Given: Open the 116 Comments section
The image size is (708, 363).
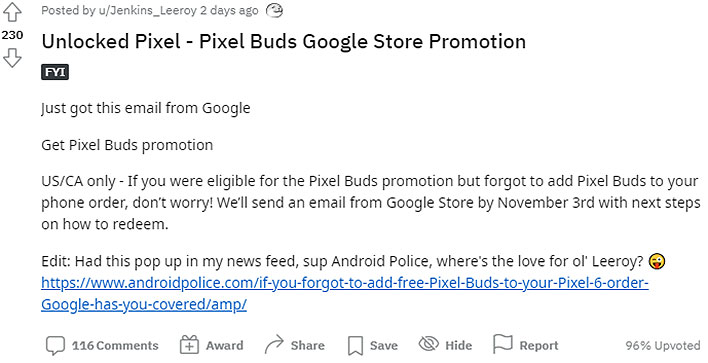Looking at the screenshot, I should pyautogui.click(x=115, y=346).
